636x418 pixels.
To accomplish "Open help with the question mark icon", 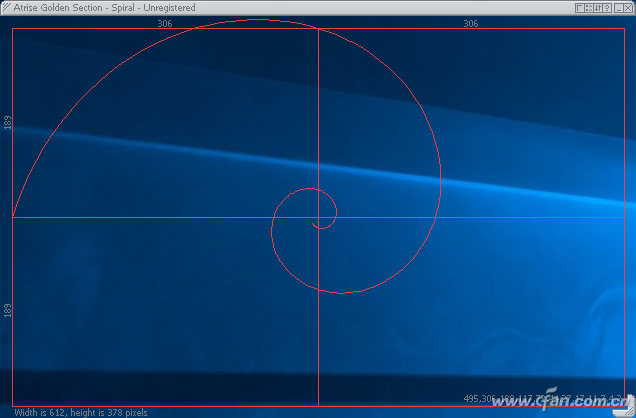I will pyautogui.click(x=607, y=7).
